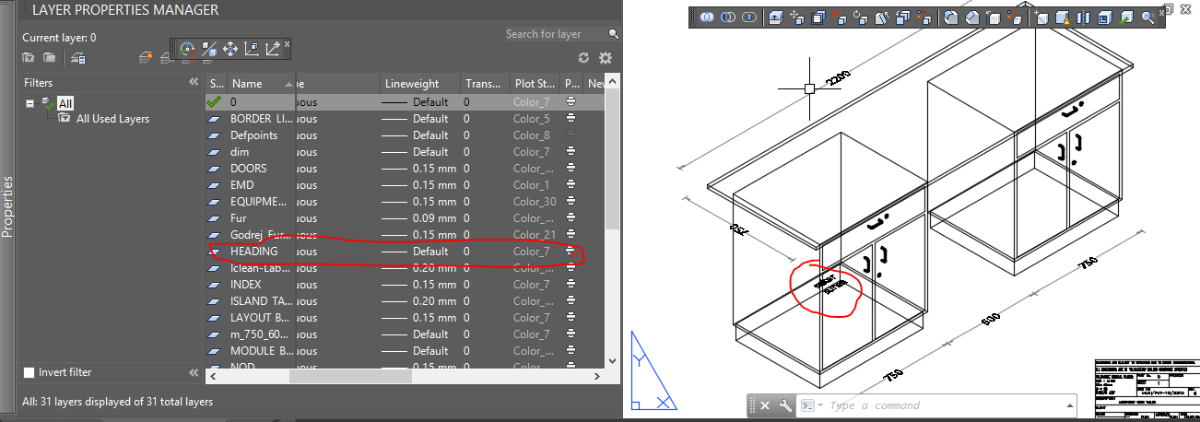Viewport: 1200px width, 422px height.
Task: Select the Extrude Faces tool
Action: pyautogui.click(x=777, y=17)
